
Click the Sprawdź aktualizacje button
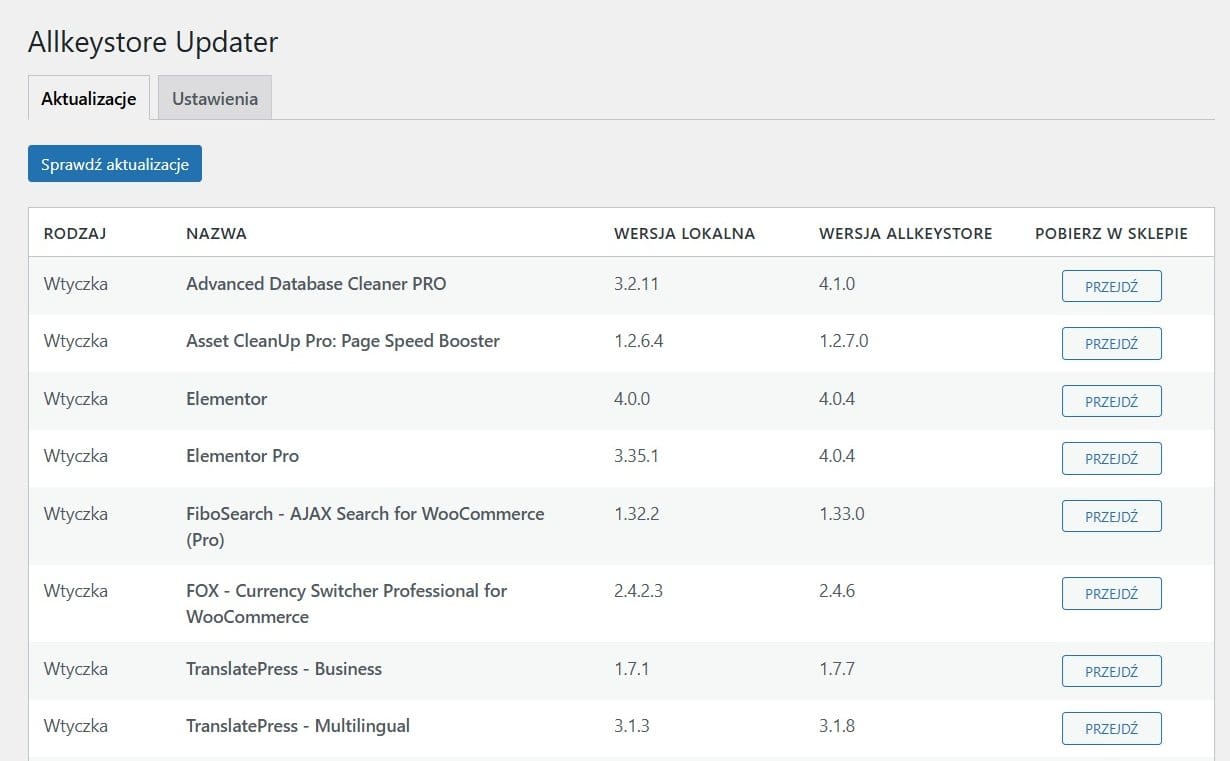115,164
